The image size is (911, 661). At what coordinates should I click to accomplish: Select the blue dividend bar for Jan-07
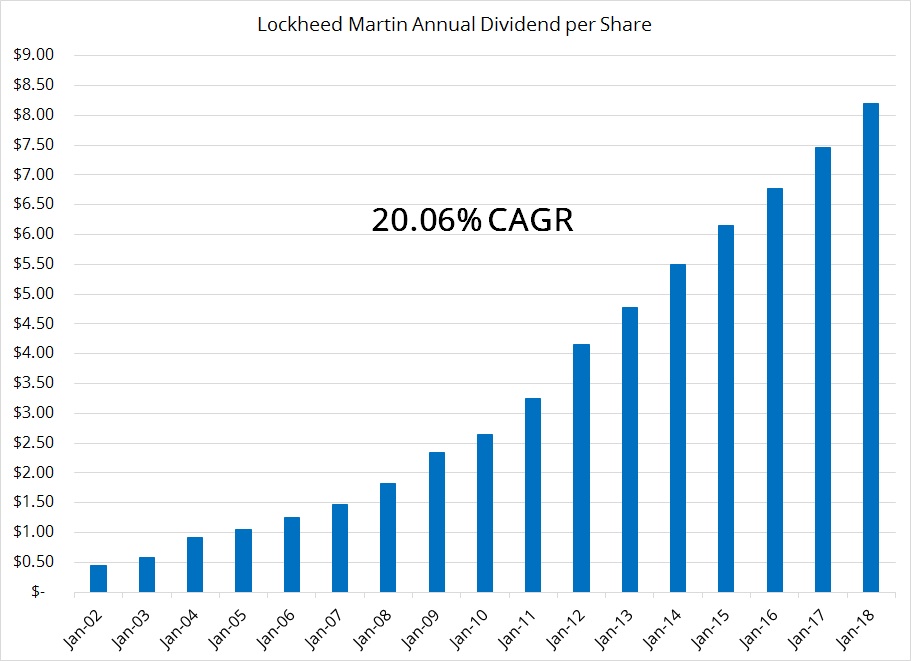pos(340,548)
